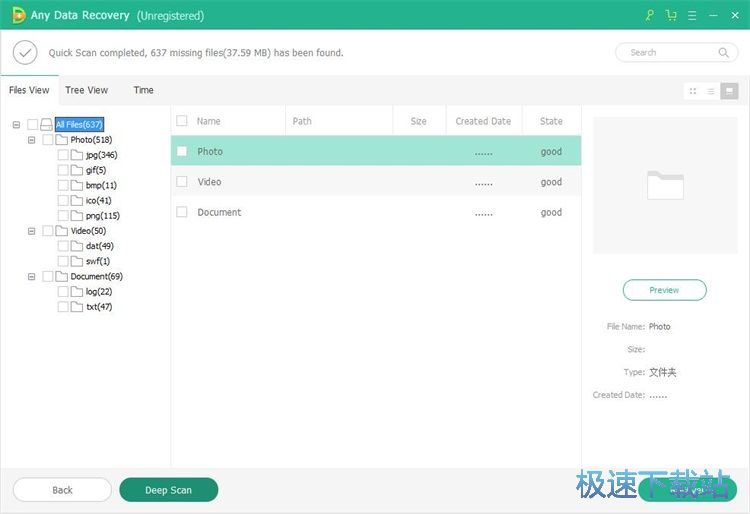Check the Photo row checkbox in file list
The image size is (750, 514).
(x=182, y=152)
